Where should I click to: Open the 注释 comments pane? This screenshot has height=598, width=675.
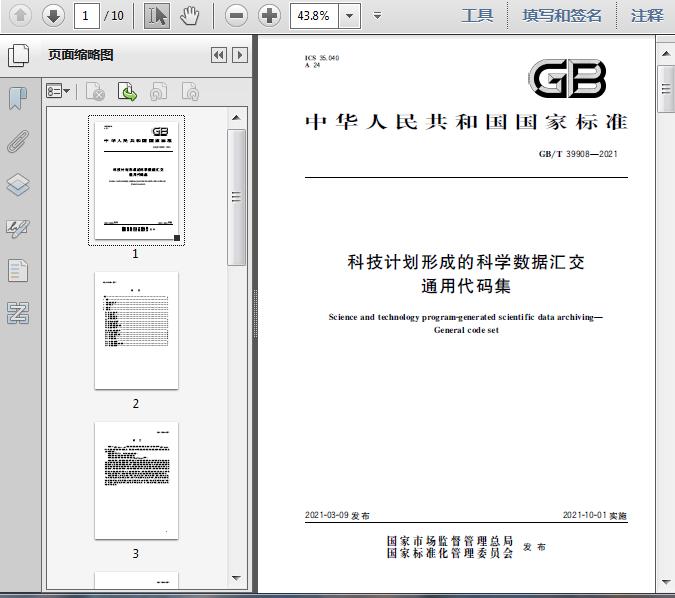(647, 16)
